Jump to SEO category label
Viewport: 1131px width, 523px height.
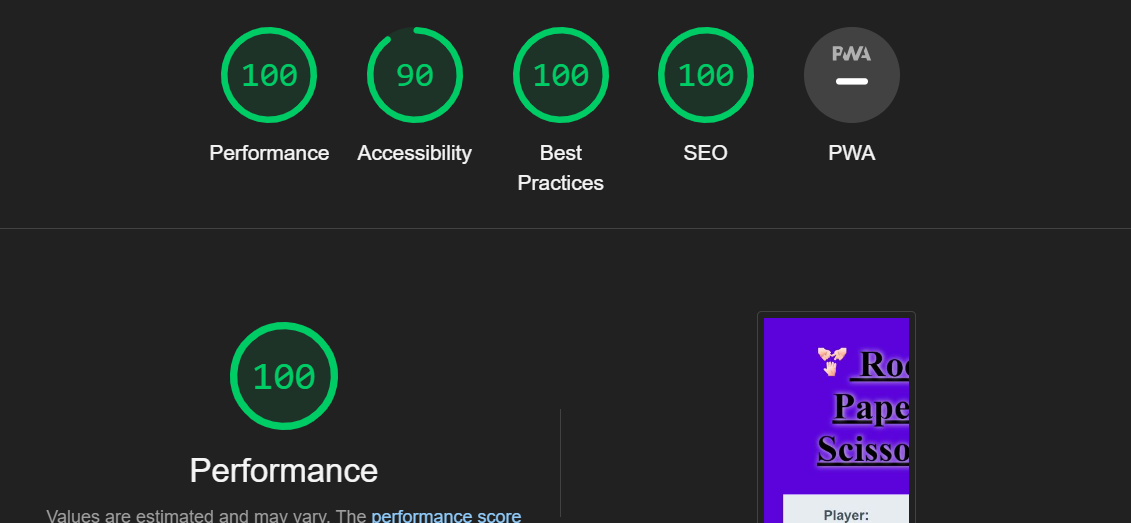tap(705, 153)
